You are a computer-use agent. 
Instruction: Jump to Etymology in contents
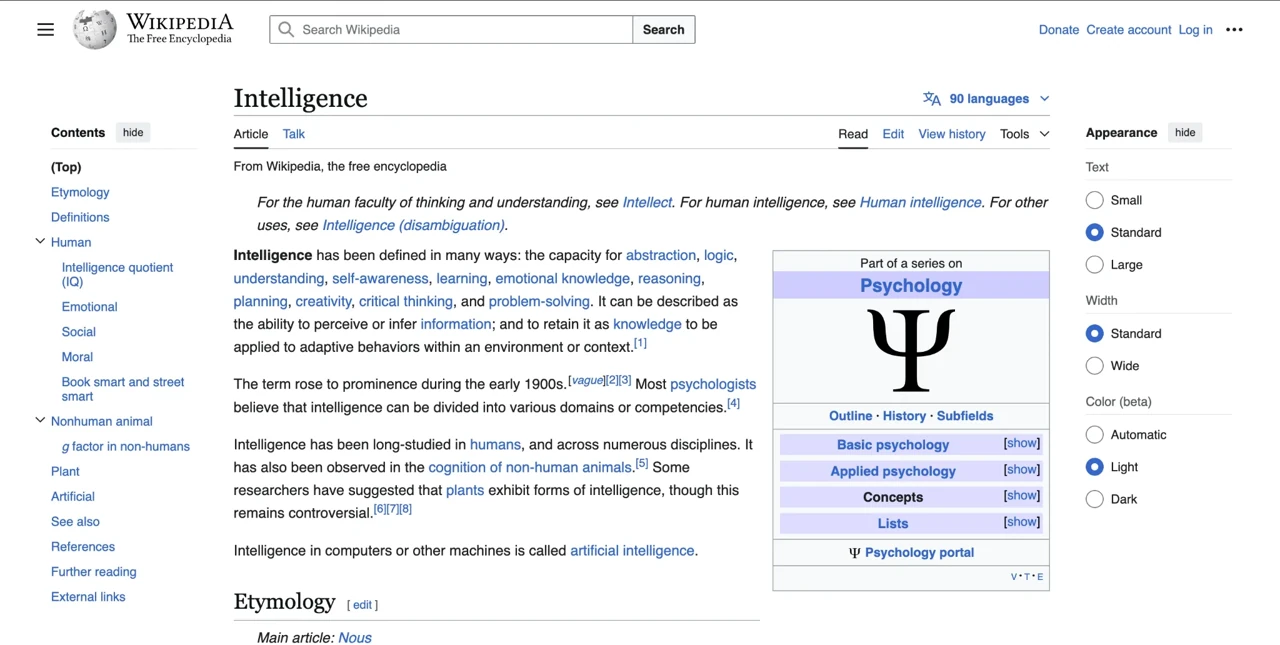point(80,192)
